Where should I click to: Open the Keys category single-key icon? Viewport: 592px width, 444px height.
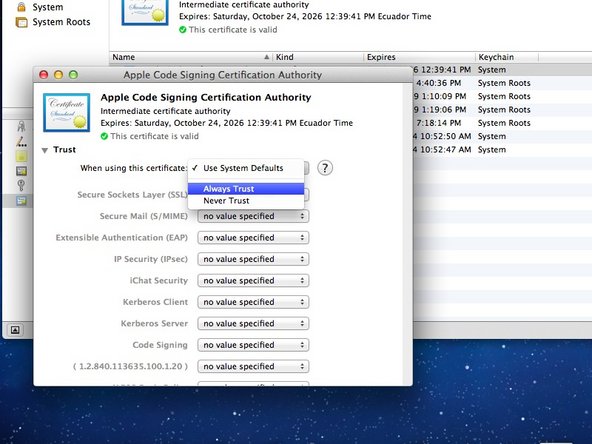[x=21, y=185]
